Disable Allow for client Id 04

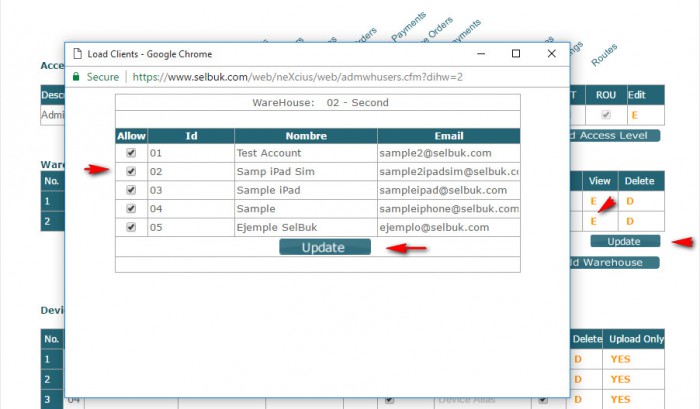[132, 209]
